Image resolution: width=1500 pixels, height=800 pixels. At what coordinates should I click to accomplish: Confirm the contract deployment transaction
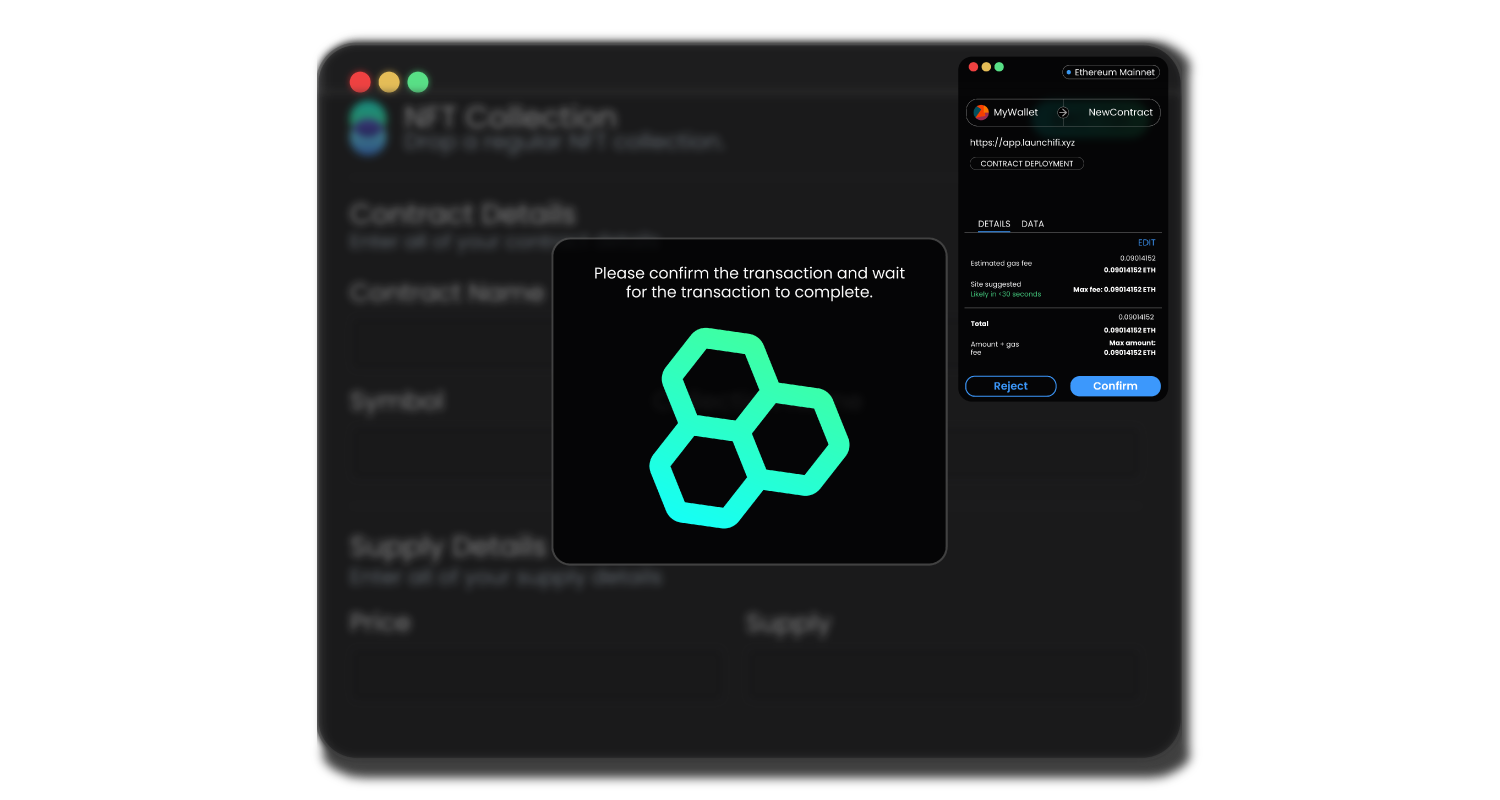pyautogui.click(x=1115, y=386)
